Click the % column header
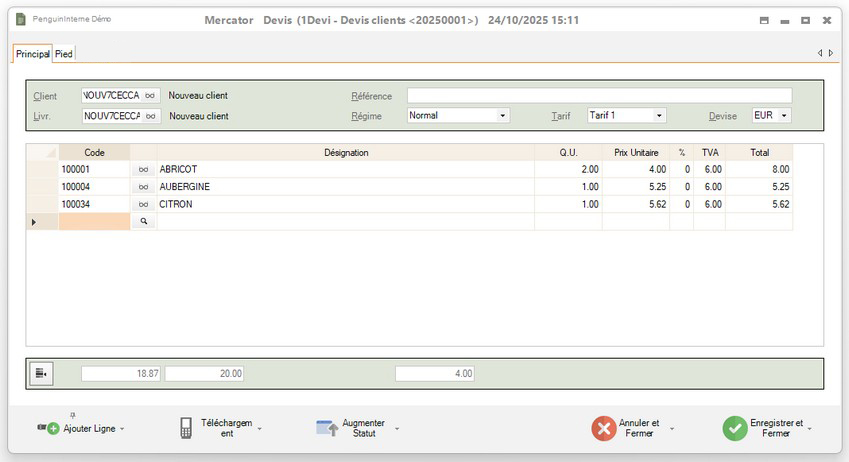 click(682, 152)
